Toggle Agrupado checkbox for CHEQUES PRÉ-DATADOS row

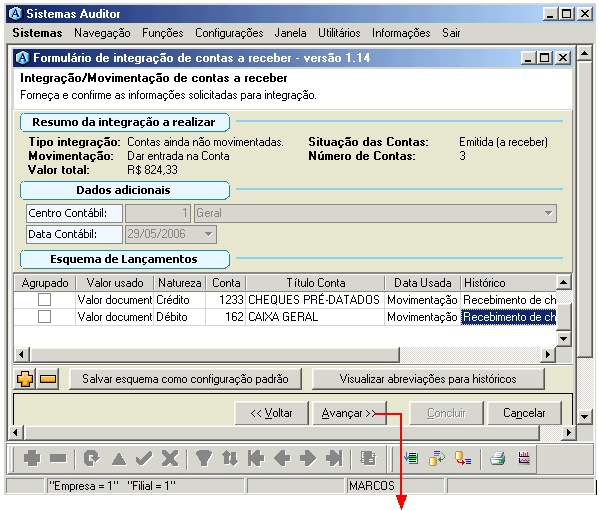pos(44,300)
